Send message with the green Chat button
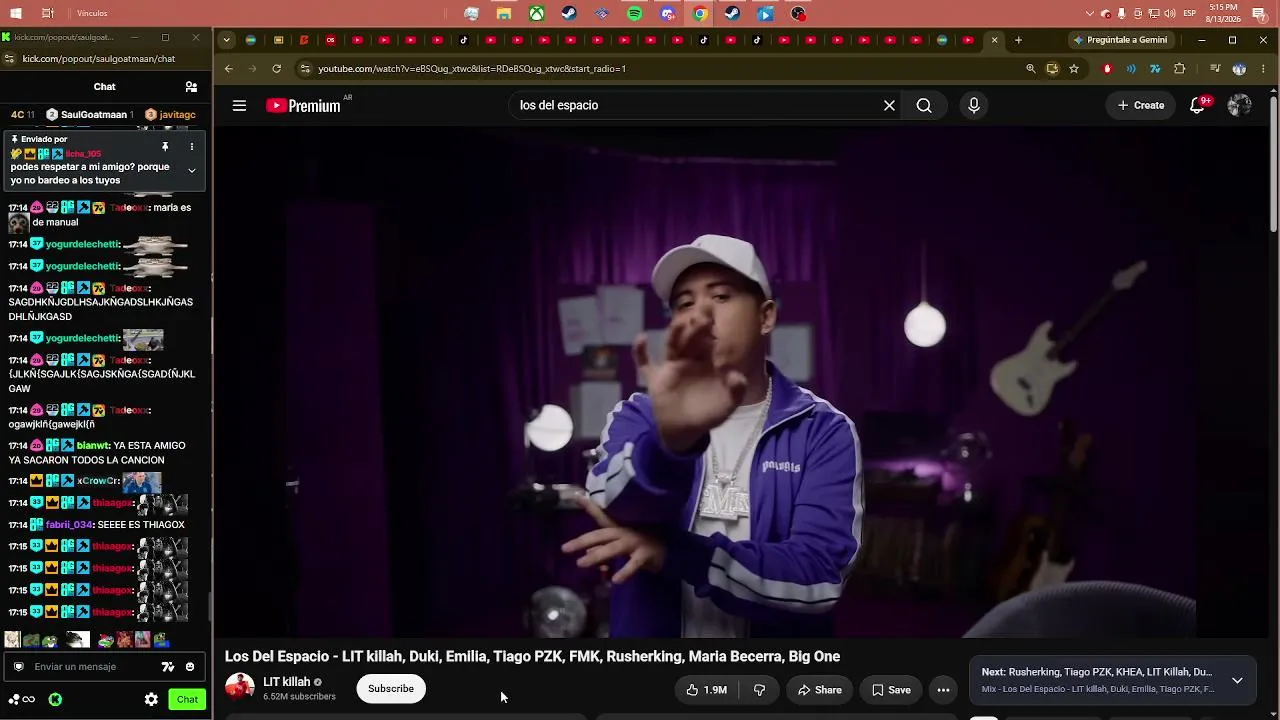 coord(187,700)
